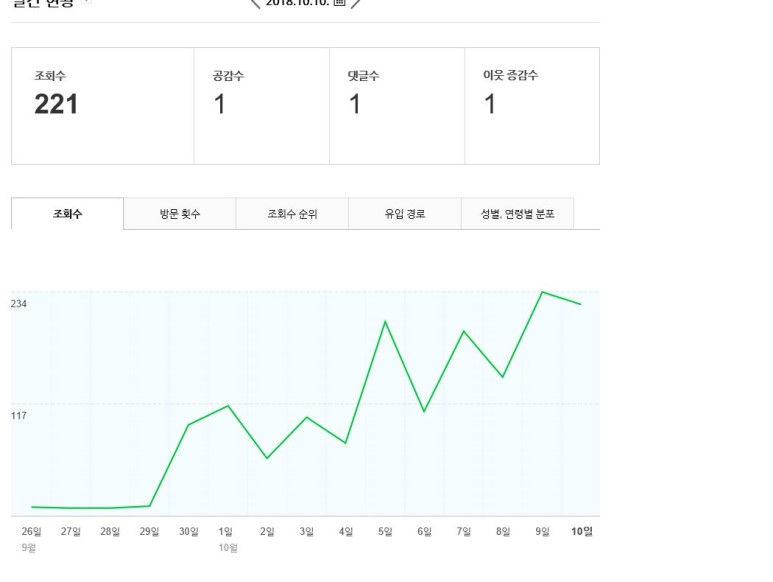Open the 성별, 연령별 분포 tab
This screenshot has width=773, height=582.
click(x=517, y=214)
